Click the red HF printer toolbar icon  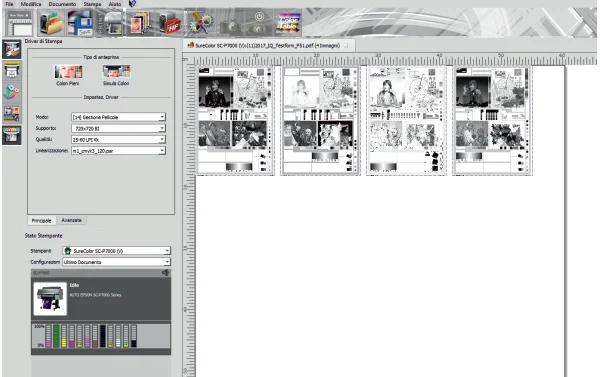pos(169,23)
